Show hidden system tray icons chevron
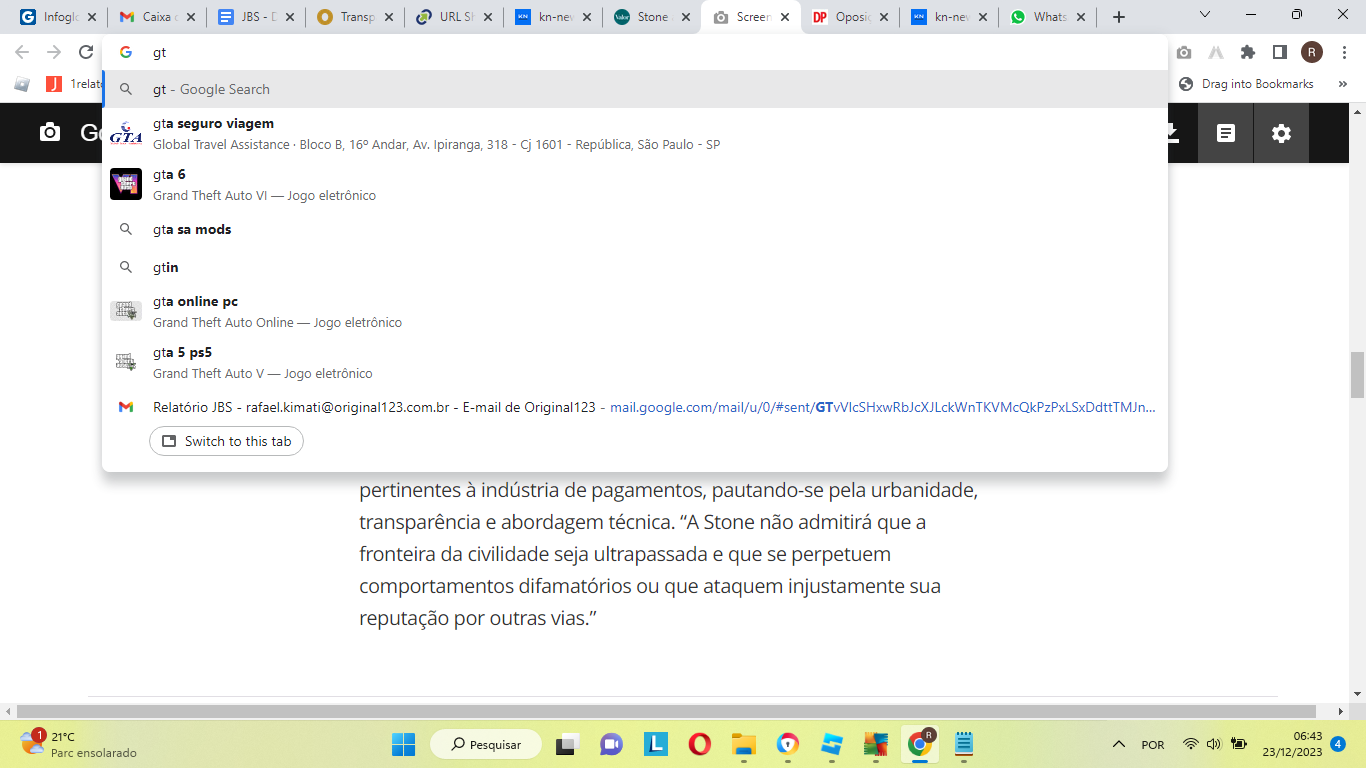 click(x=1119, y=744)
